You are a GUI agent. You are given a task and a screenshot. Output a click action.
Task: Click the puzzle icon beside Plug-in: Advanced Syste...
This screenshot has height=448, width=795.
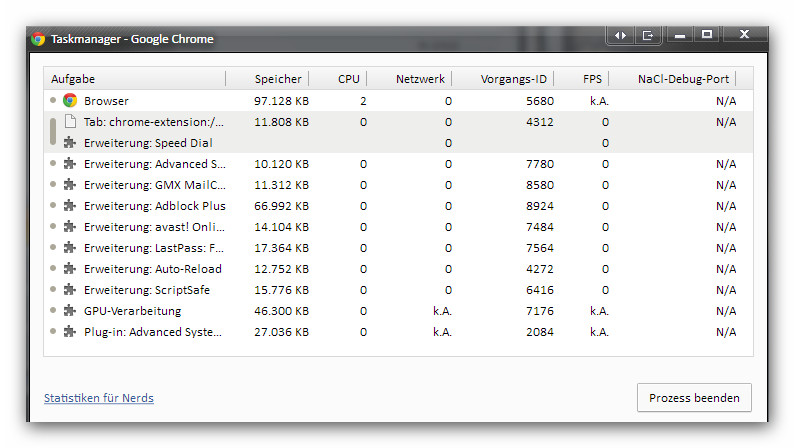click(x=69, y=332)
